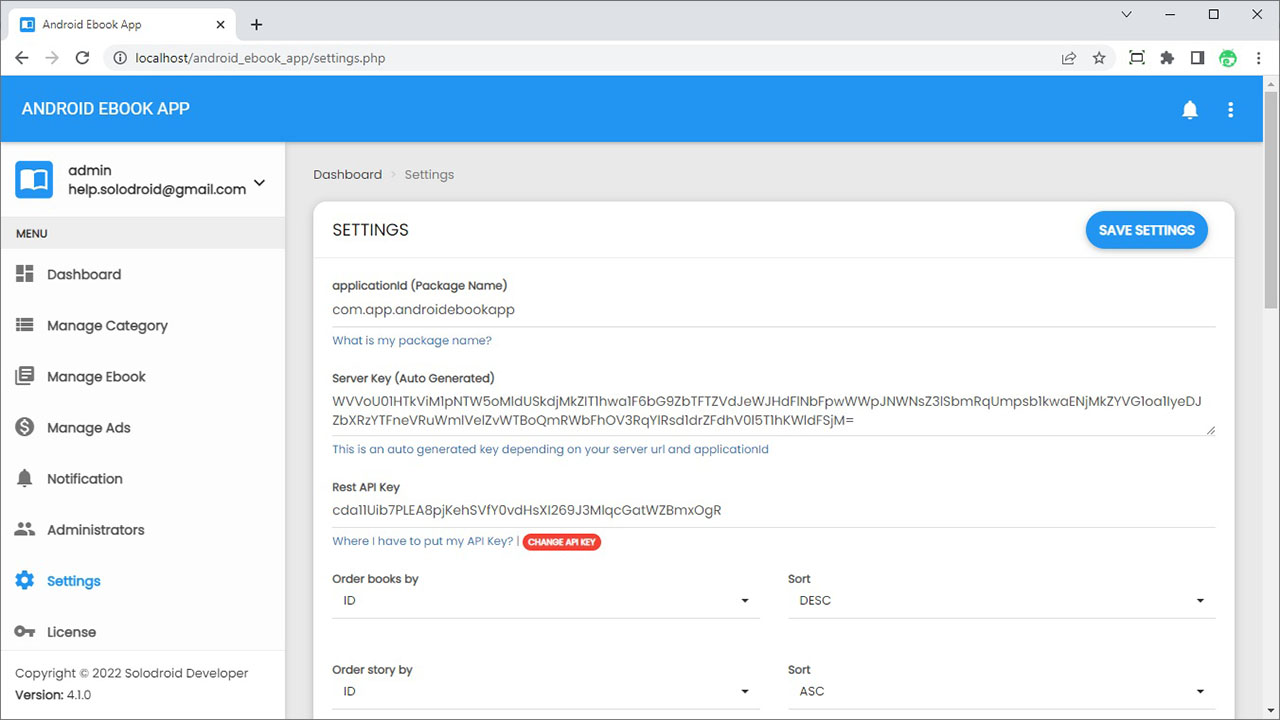This screenshot has height=720, width=1280.
Task: Open the Order books by dropdown
Action: pos(545,601)
